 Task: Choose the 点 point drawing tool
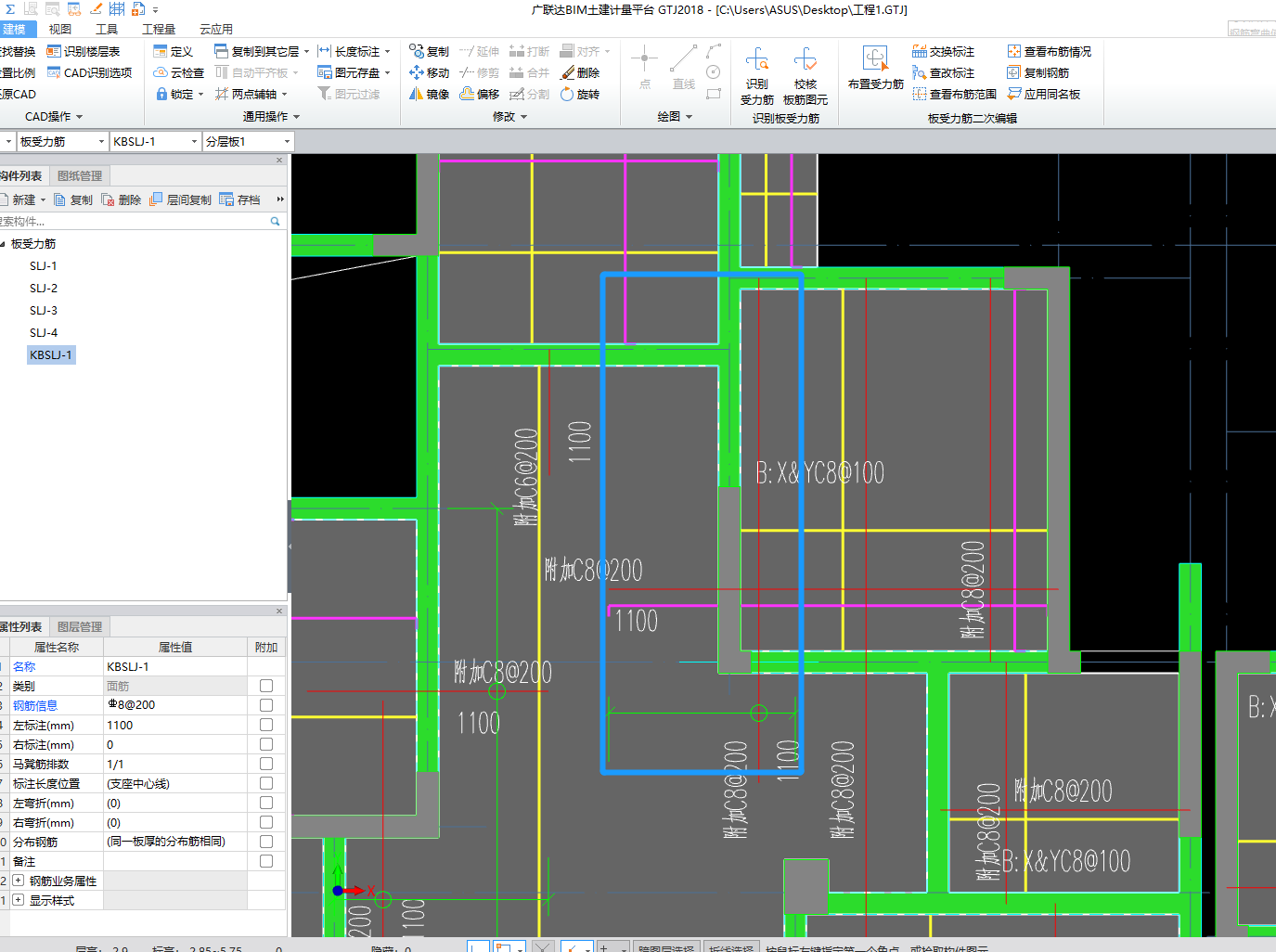[645, 68]
